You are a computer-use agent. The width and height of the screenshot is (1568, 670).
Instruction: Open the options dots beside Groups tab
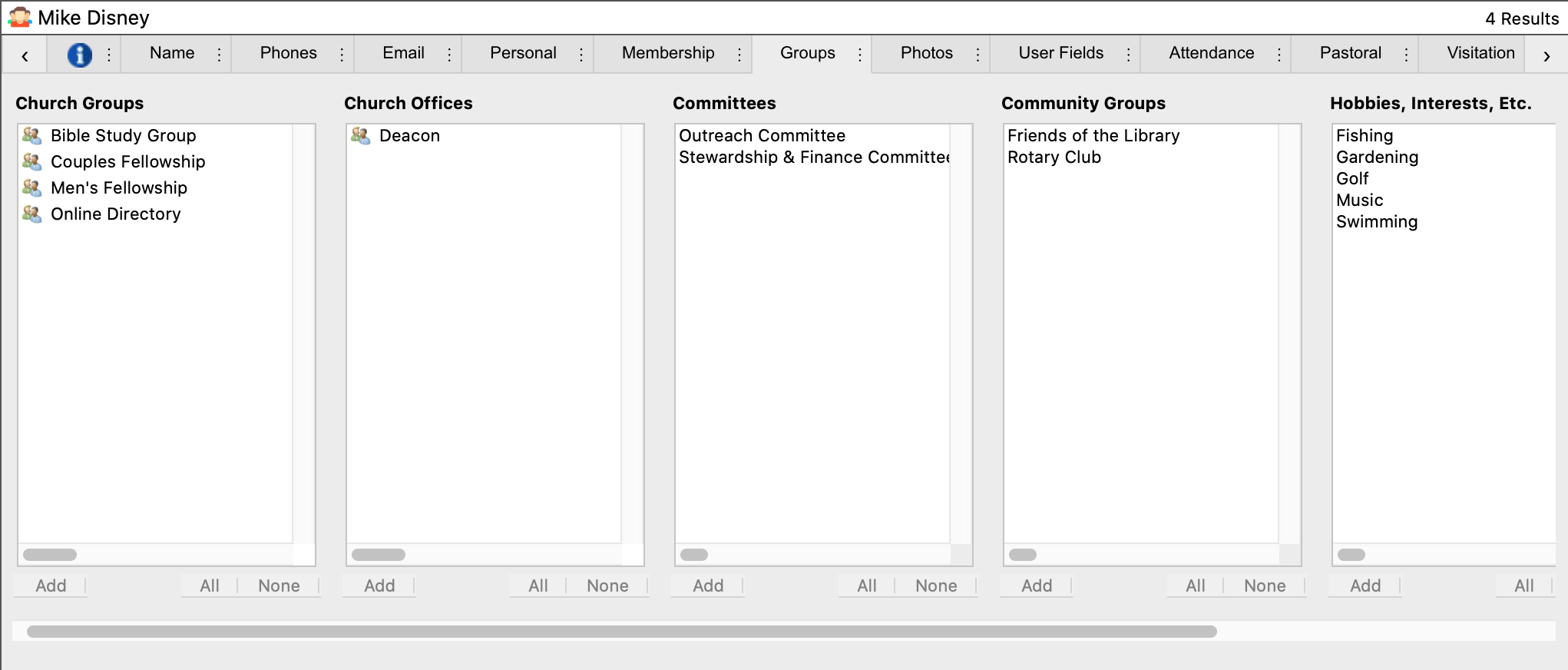[859, 55]
